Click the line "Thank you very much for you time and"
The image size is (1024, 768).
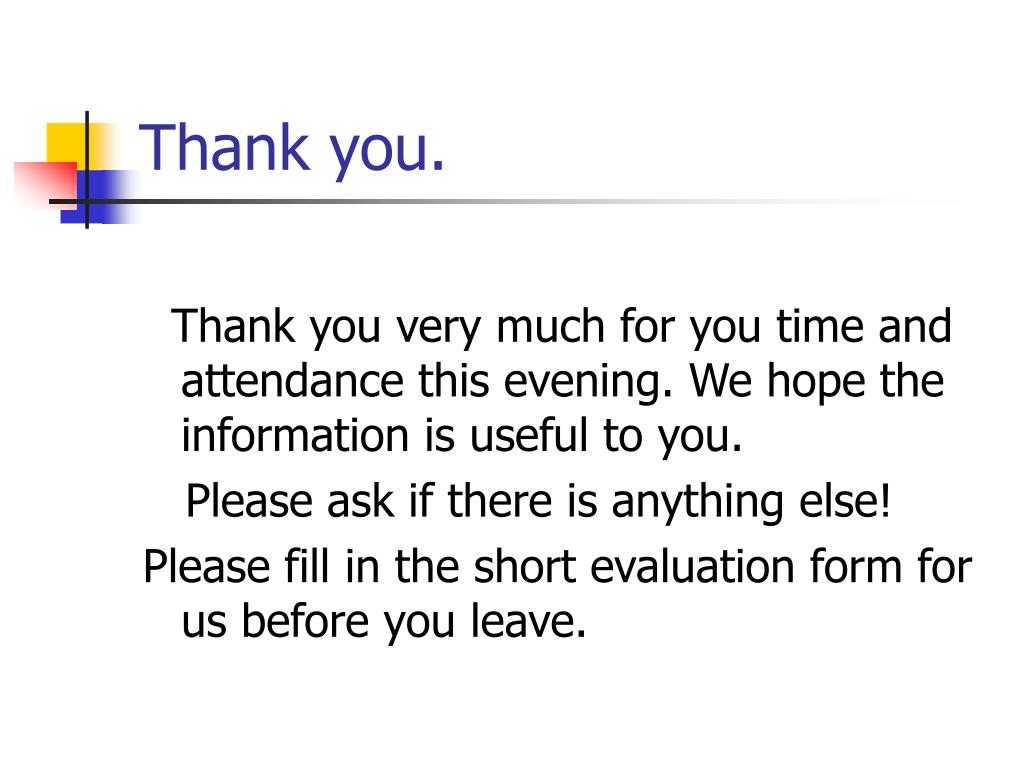561,328
